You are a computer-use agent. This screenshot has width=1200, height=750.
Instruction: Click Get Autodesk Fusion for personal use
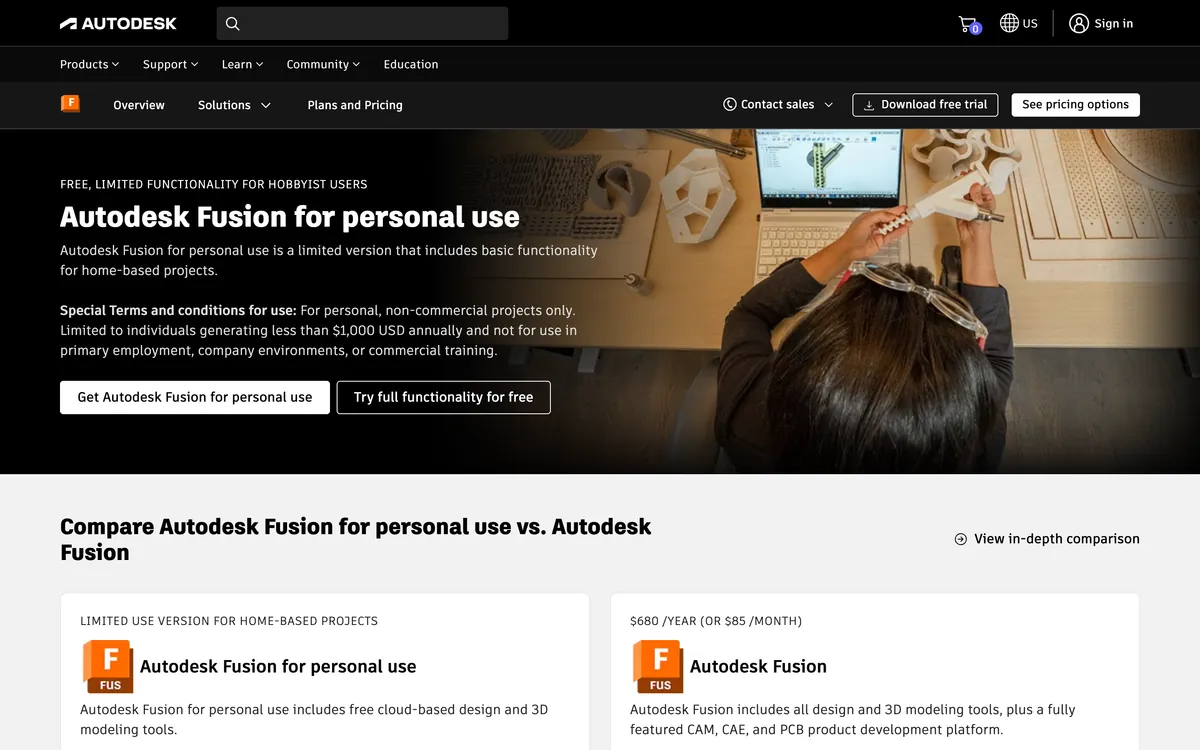tap(195, 397)
